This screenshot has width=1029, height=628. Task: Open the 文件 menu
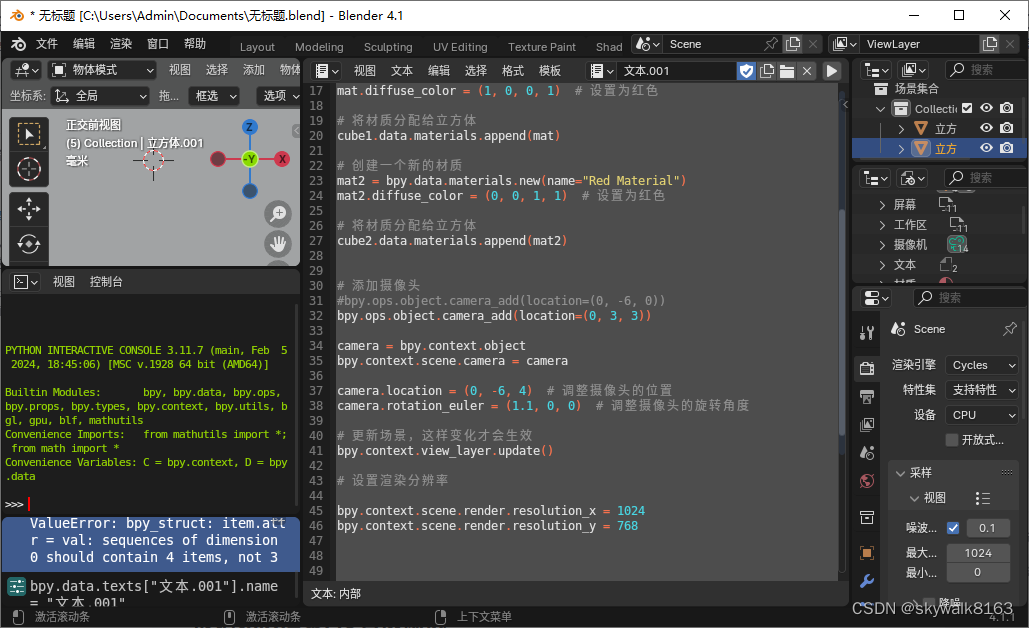(47, 44)
